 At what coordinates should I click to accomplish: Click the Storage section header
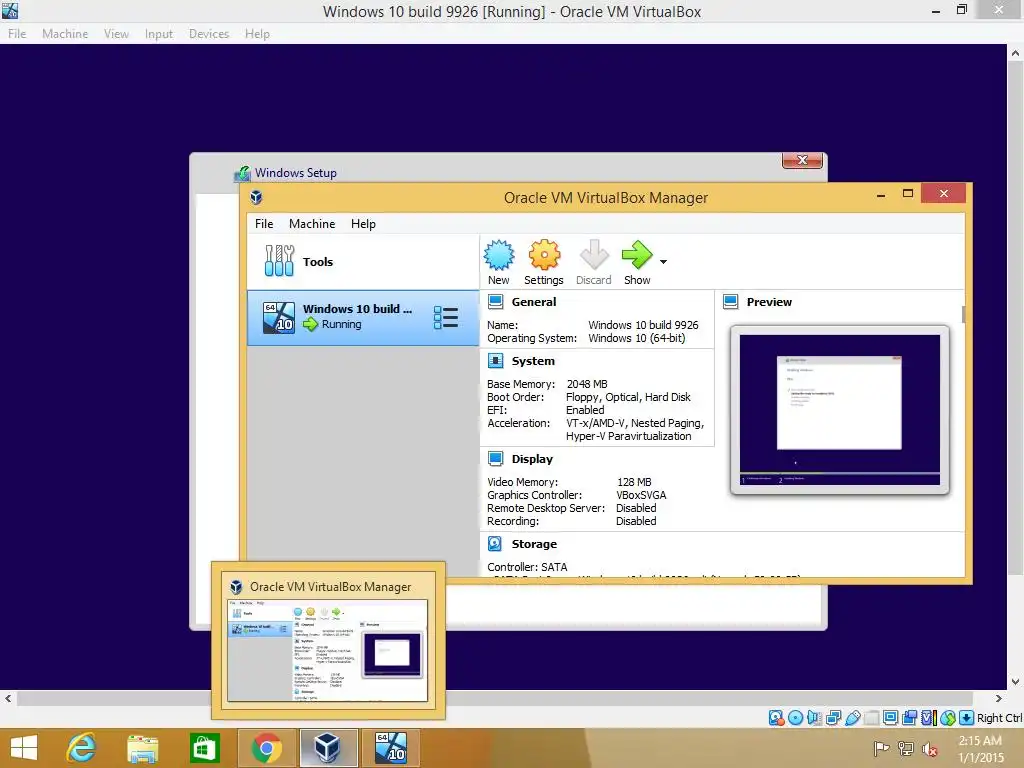point(534,544)
